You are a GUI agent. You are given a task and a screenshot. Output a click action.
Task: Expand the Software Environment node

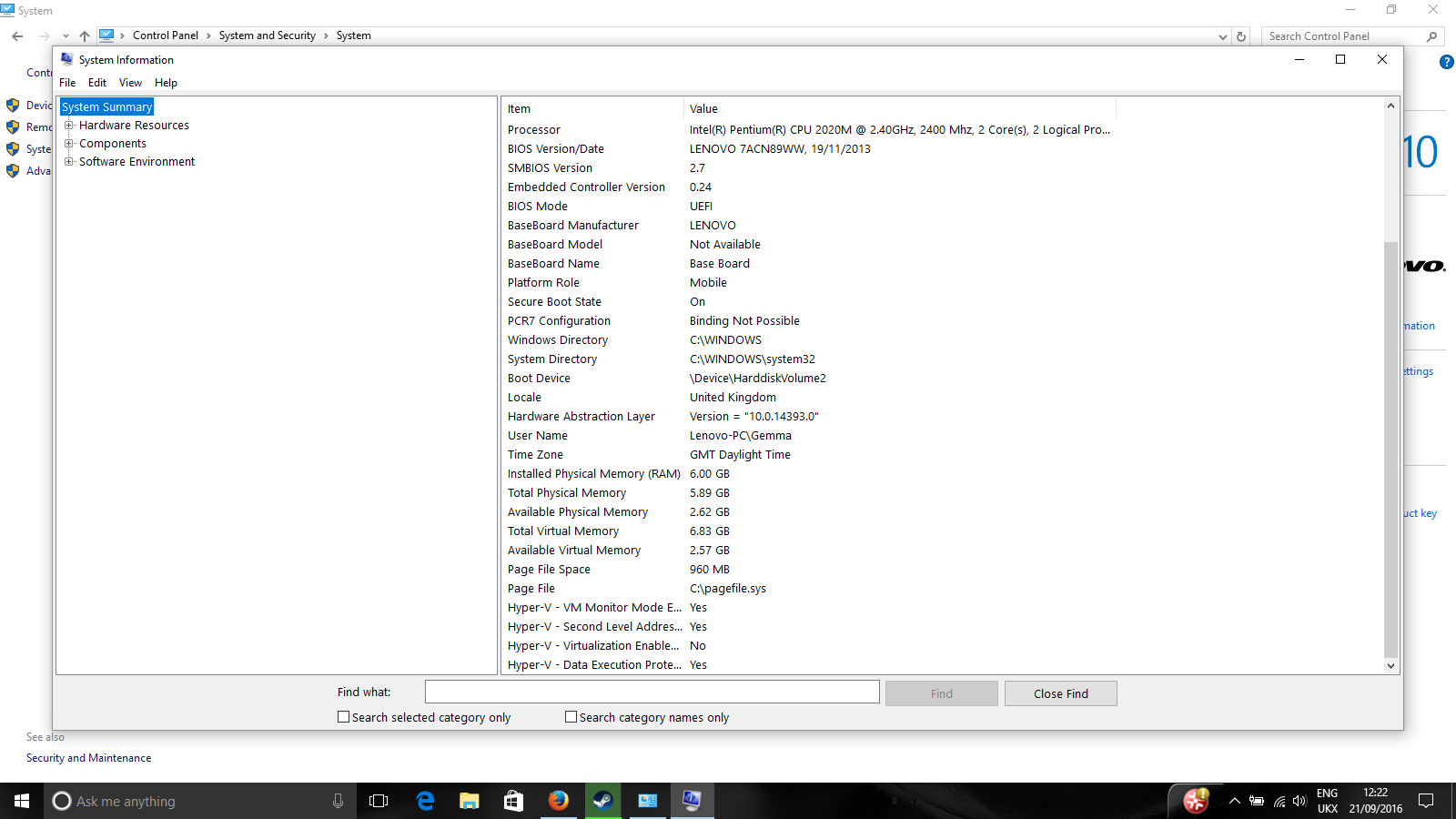pyautogui.click(x=68, y=162)
